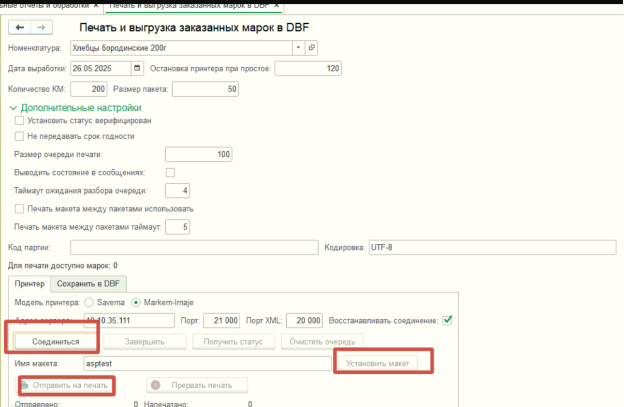Uncheck Восстанавливать соединение checkbox
This screenshot has width=624, height=407.
(448, 321)
